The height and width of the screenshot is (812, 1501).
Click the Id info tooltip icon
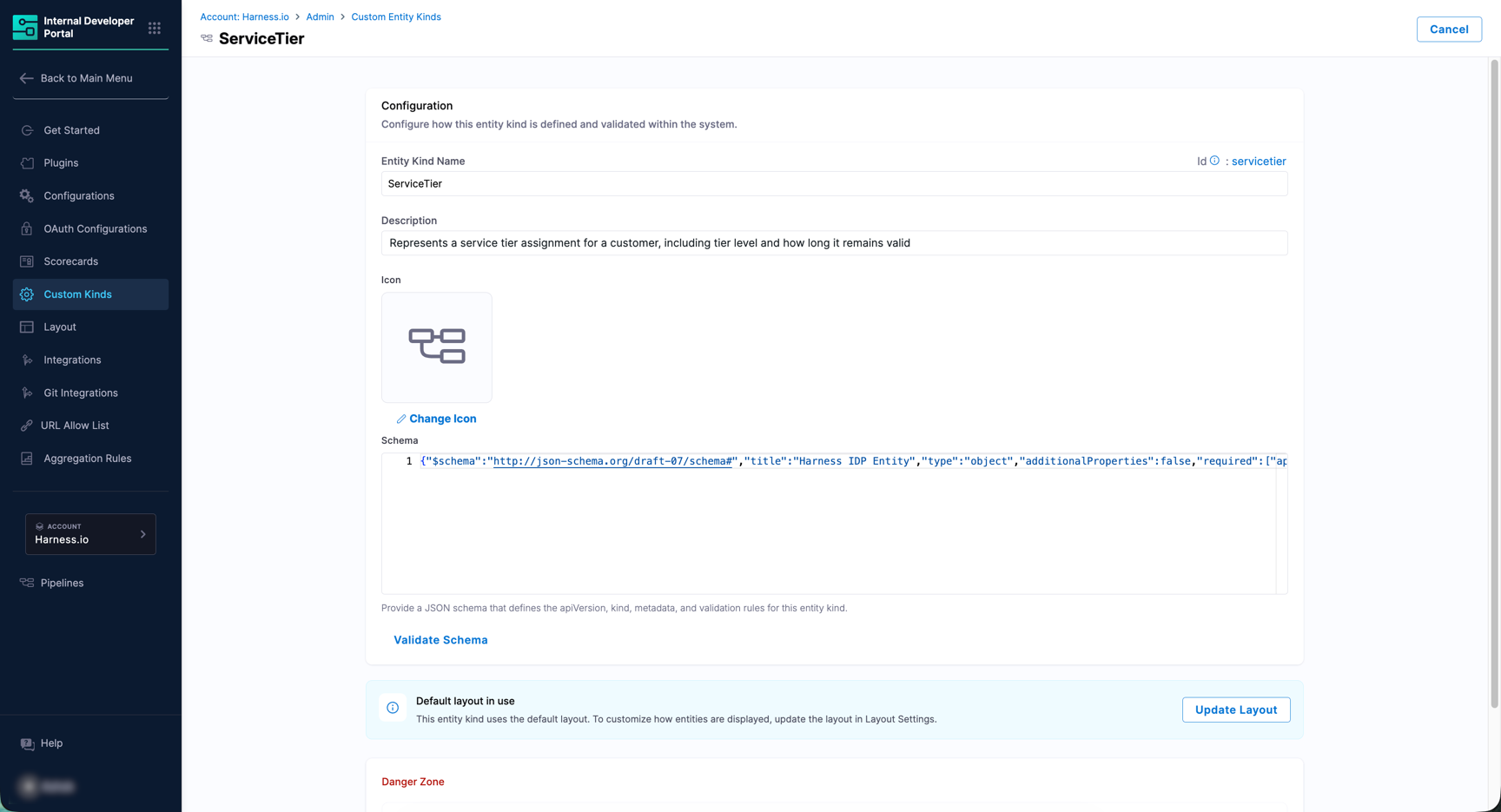[x=1214, y=161]
